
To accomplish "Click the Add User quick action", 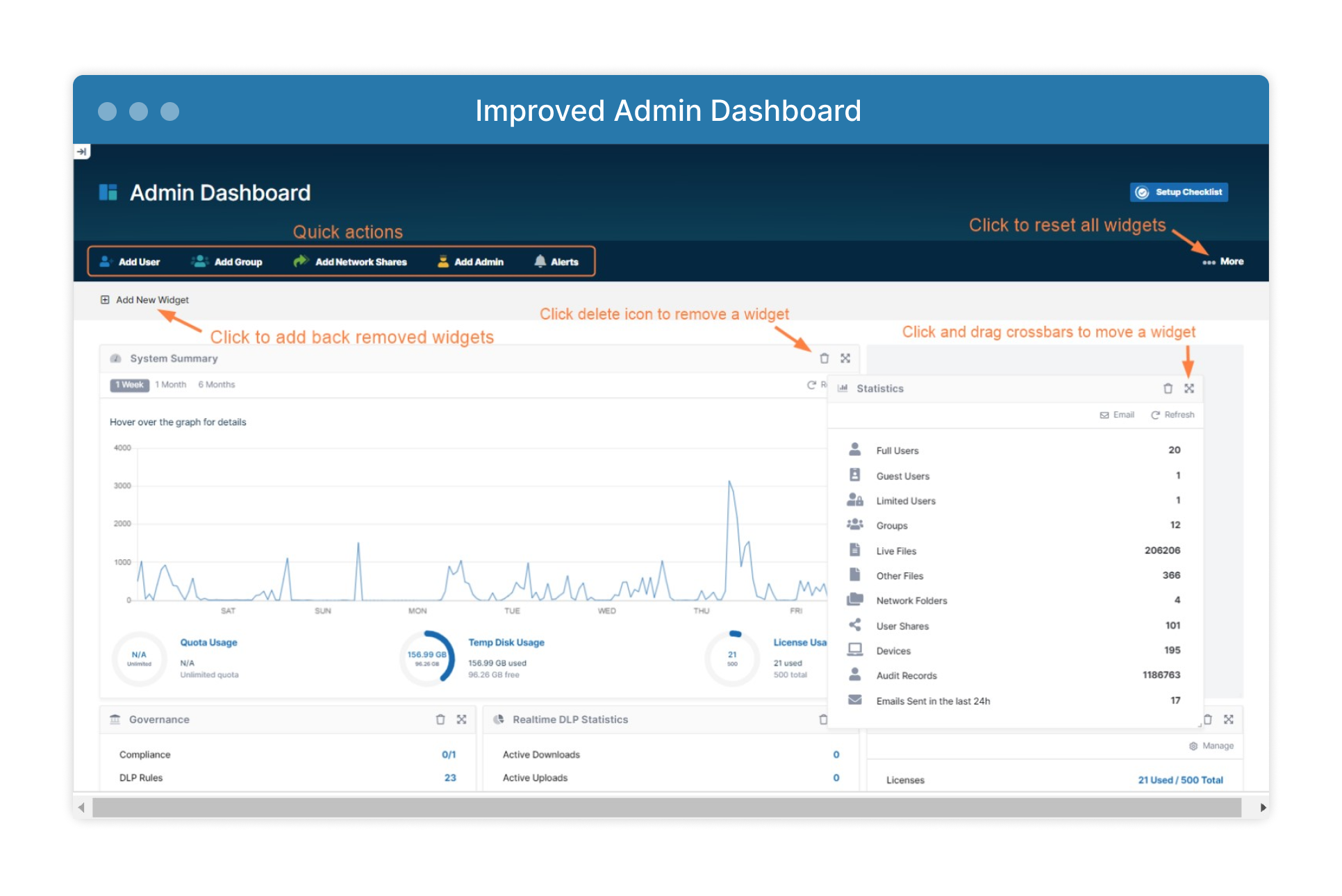I will pyautogui.click(x=130, y=262).
